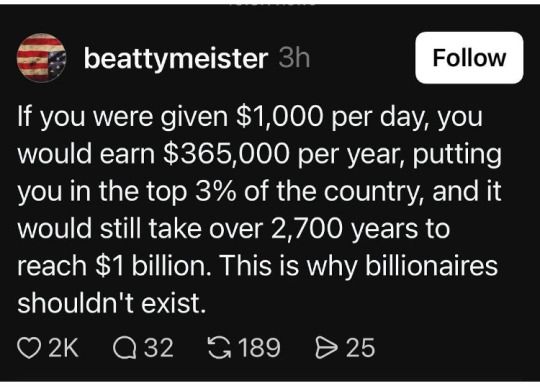Screen dimensions: 540x391
Task: Click the "$365,000 per year" text
Action: pos(280,155)
